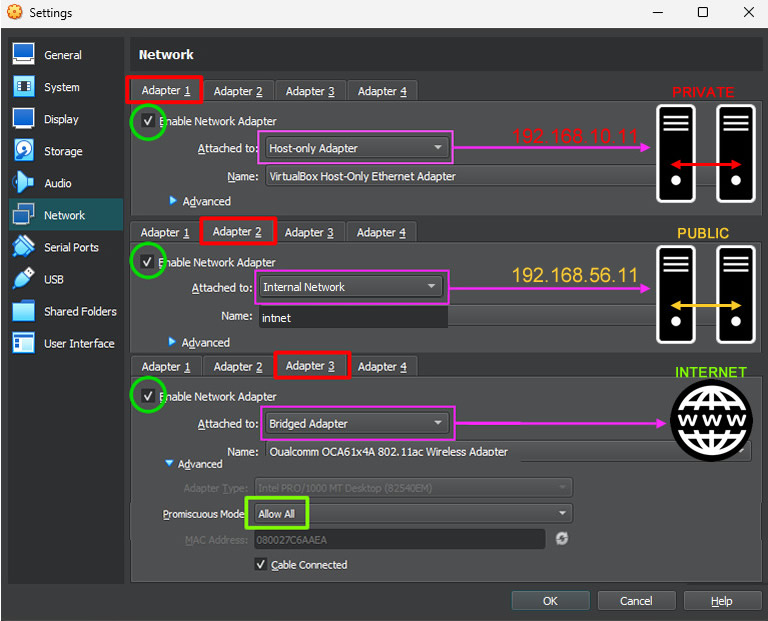Select the Network icon in sidebar
Viewport: 768px width, 621px height.
pyautogui.click(x=23, y=215)
